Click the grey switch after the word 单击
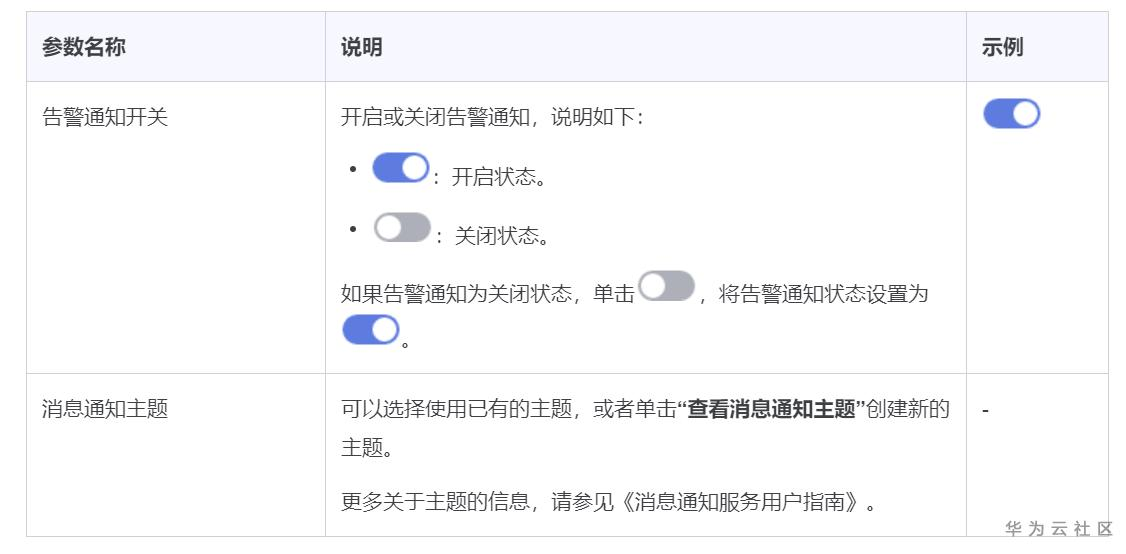 click(666, 287)
